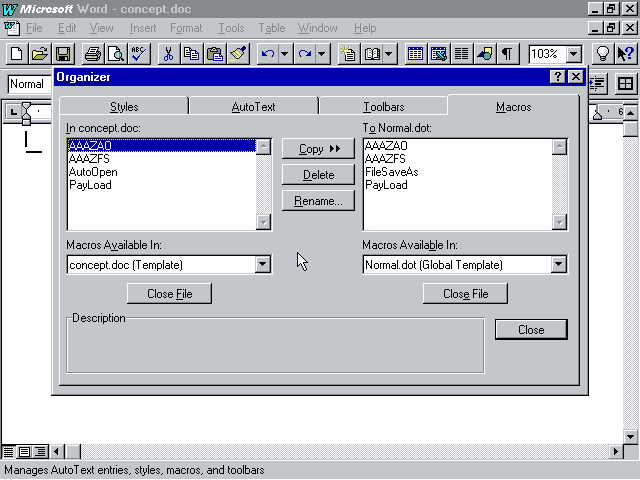Select PayLoad in concept.doc list

click(x=162, y=185)
